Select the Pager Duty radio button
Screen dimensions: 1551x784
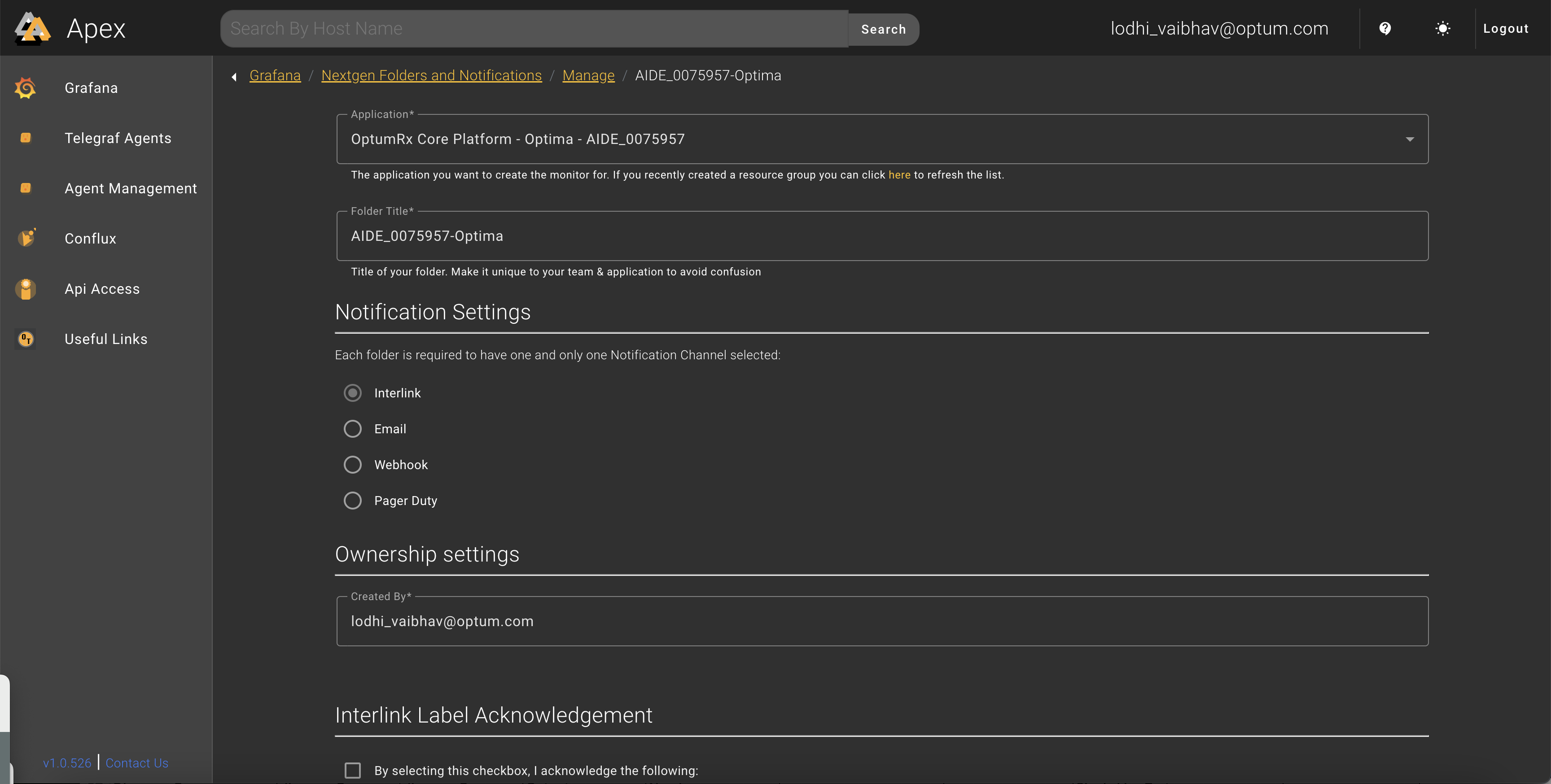pyautogui.click(x=353, y=501)
